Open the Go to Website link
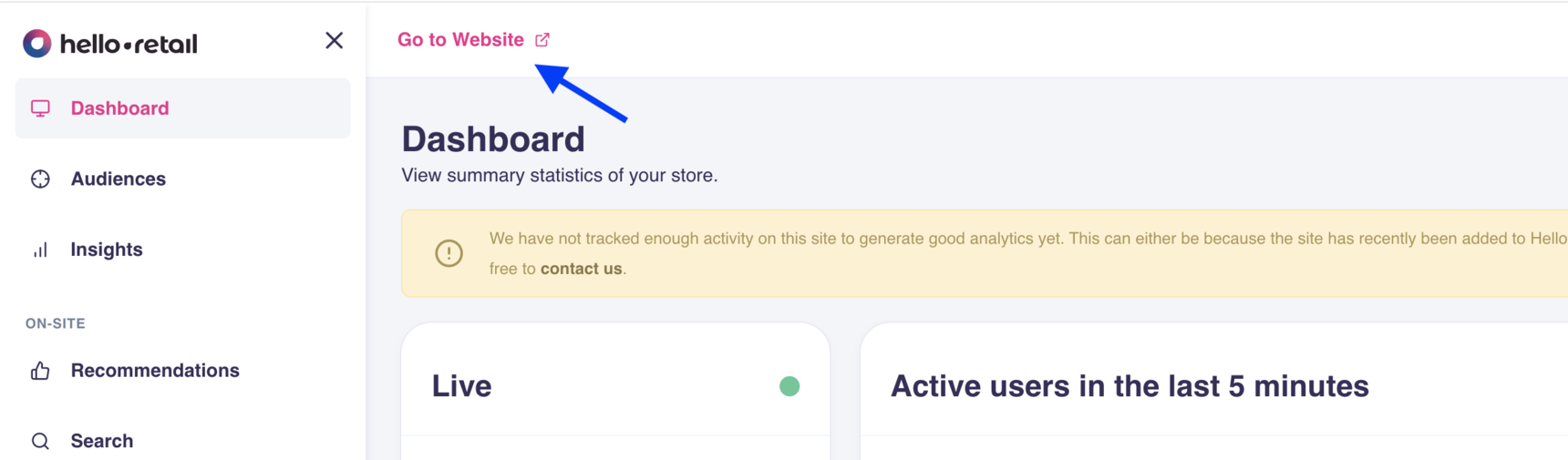 click(461, 40)
